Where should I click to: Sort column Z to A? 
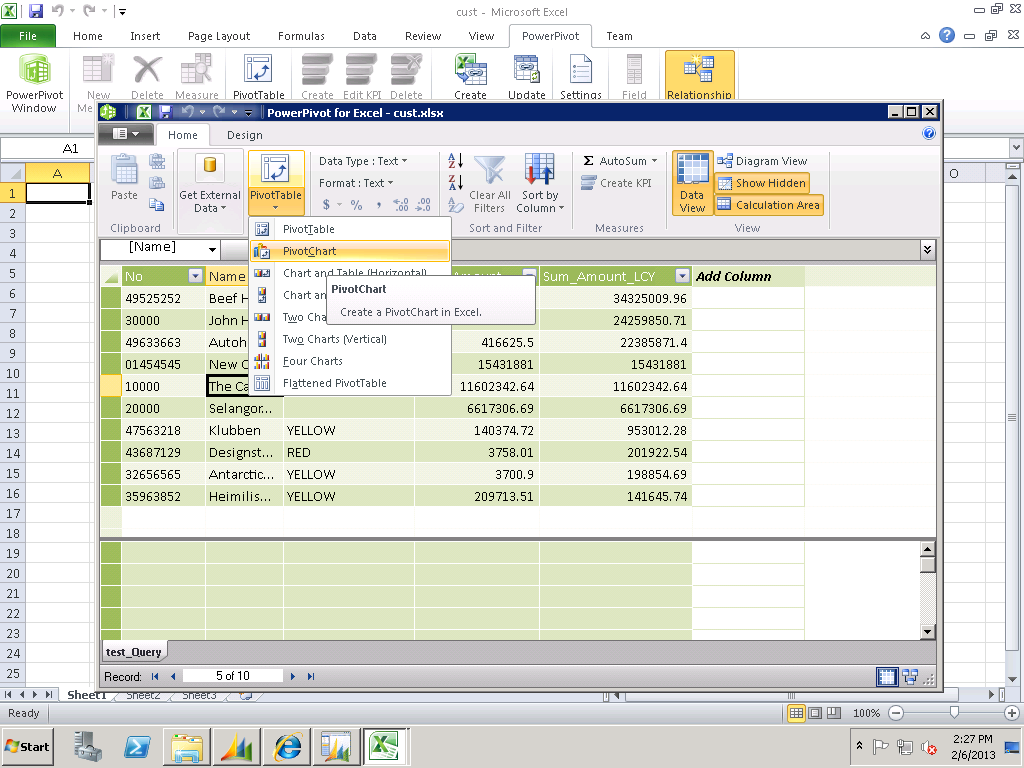point(455,182)
